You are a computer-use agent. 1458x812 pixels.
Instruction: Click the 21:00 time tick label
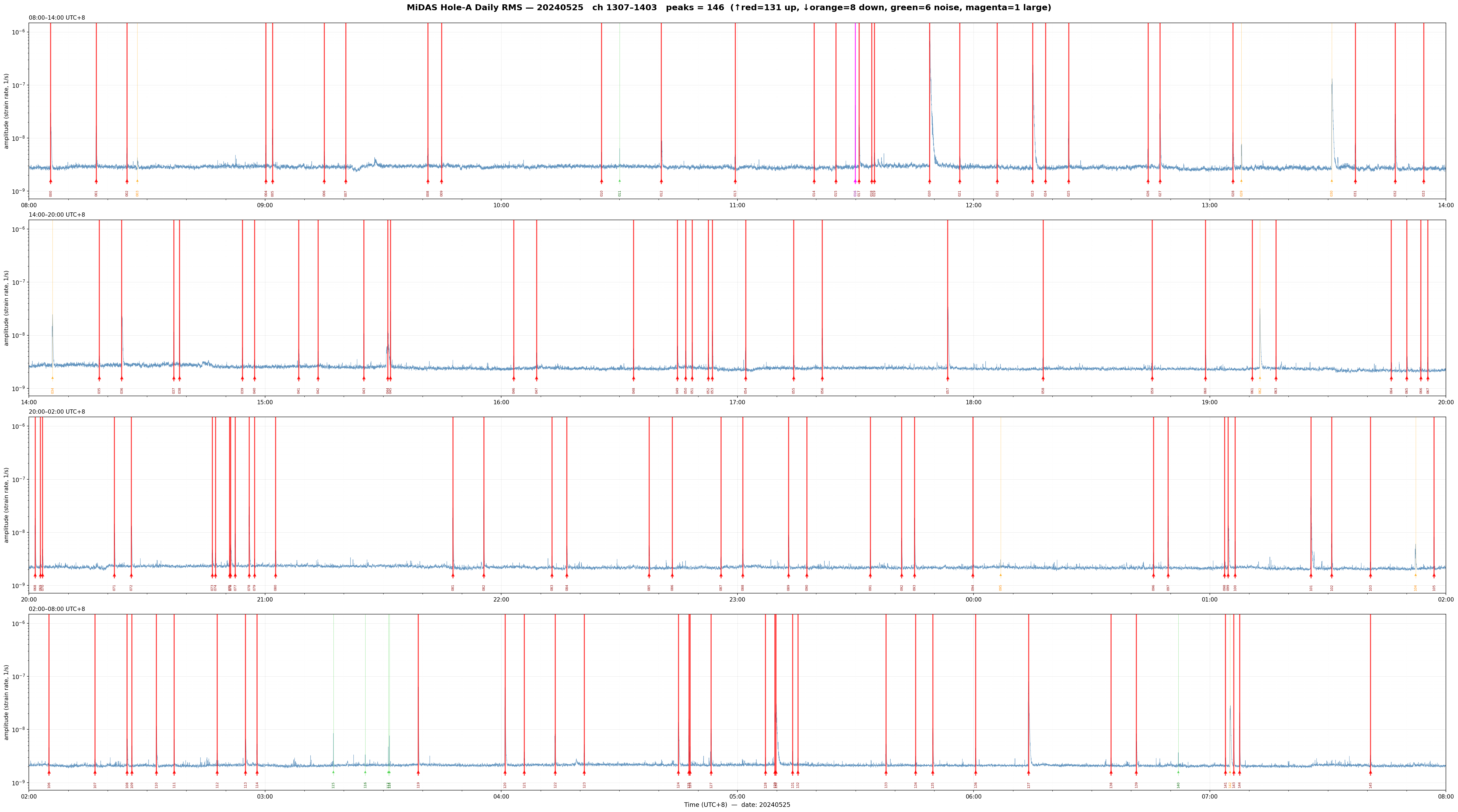(x=265, y=599)
